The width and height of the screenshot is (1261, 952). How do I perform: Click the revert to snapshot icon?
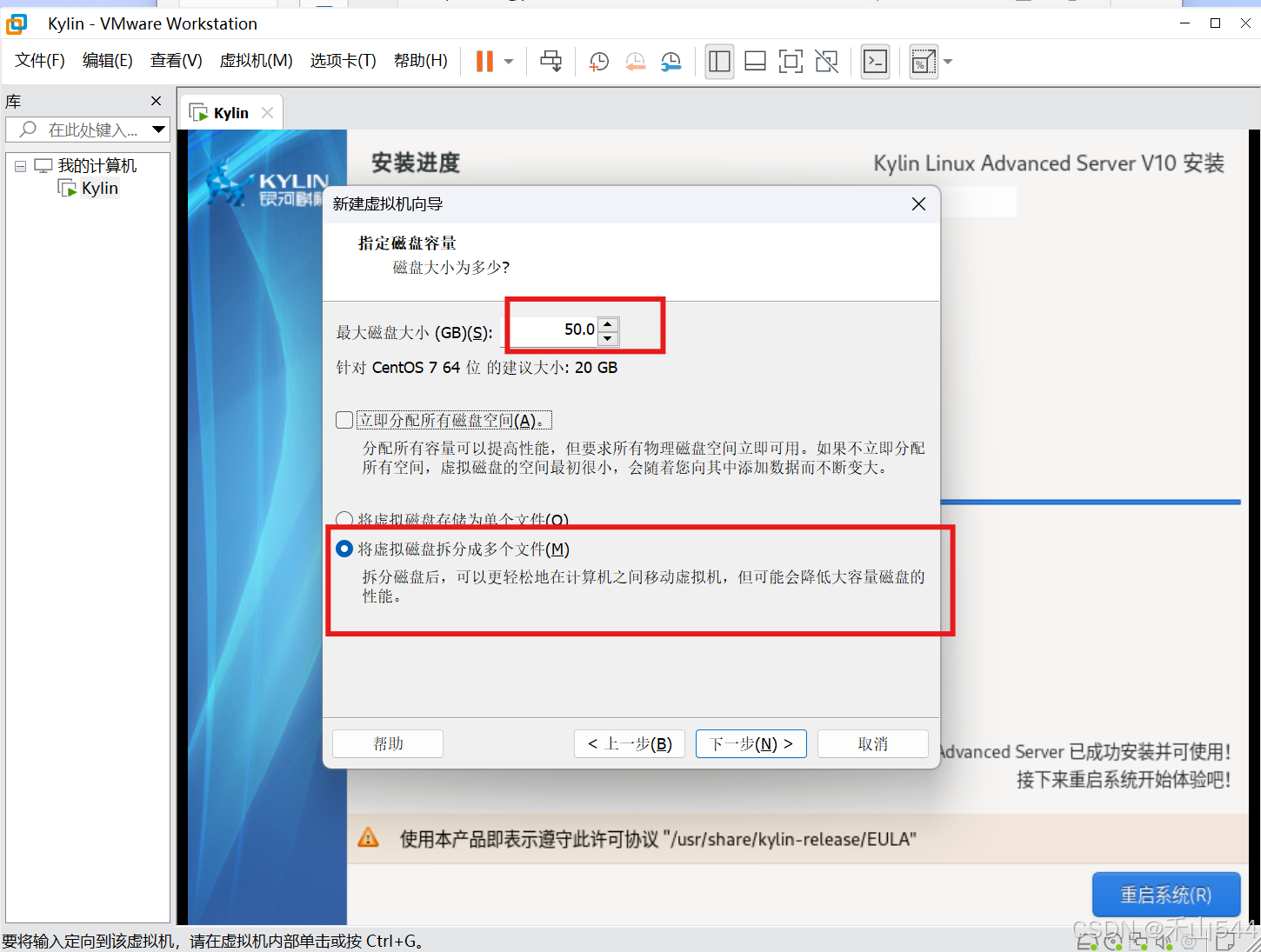tap(636, 61)
